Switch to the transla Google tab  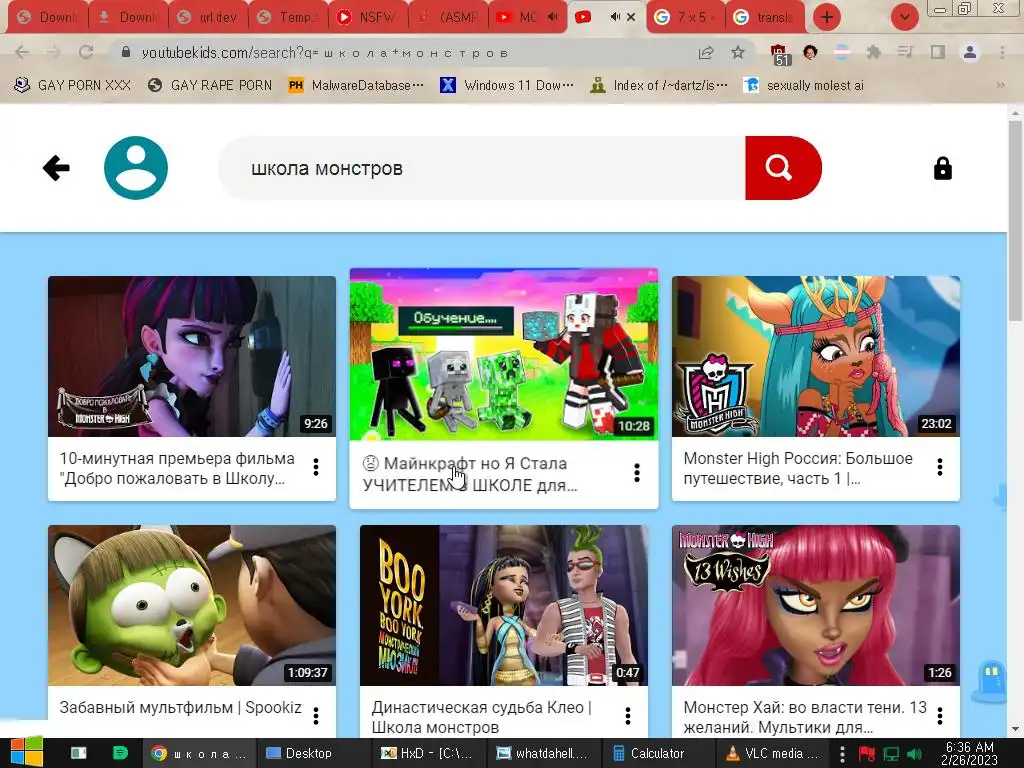[x=765, y=17]
